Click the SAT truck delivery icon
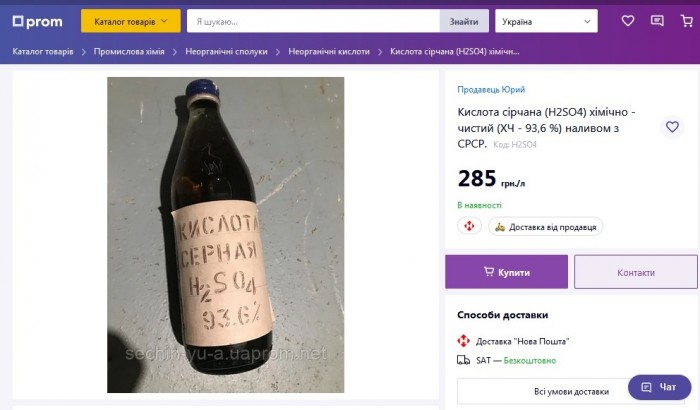700x410 pixels. (x=464, y=360)
